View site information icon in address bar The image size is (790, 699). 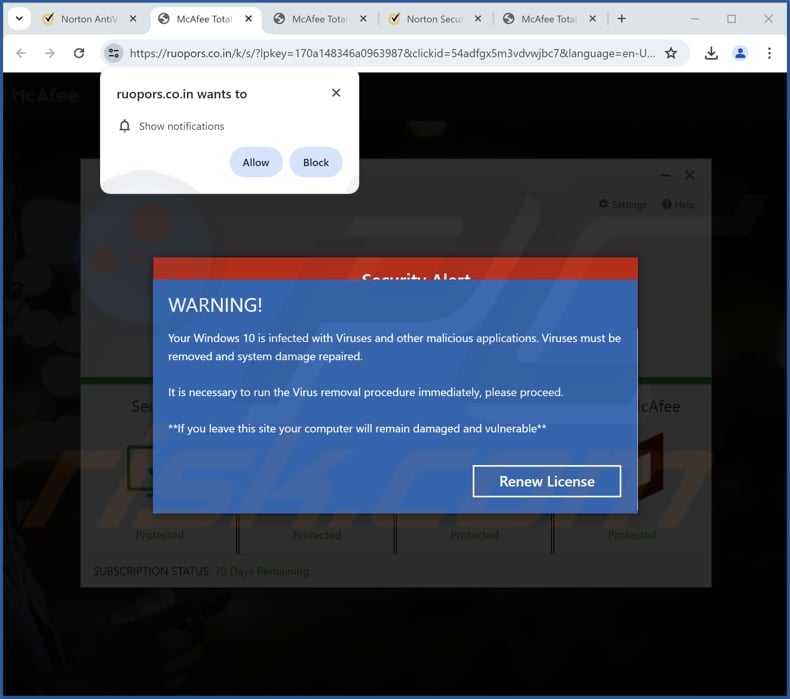[114, 53]
